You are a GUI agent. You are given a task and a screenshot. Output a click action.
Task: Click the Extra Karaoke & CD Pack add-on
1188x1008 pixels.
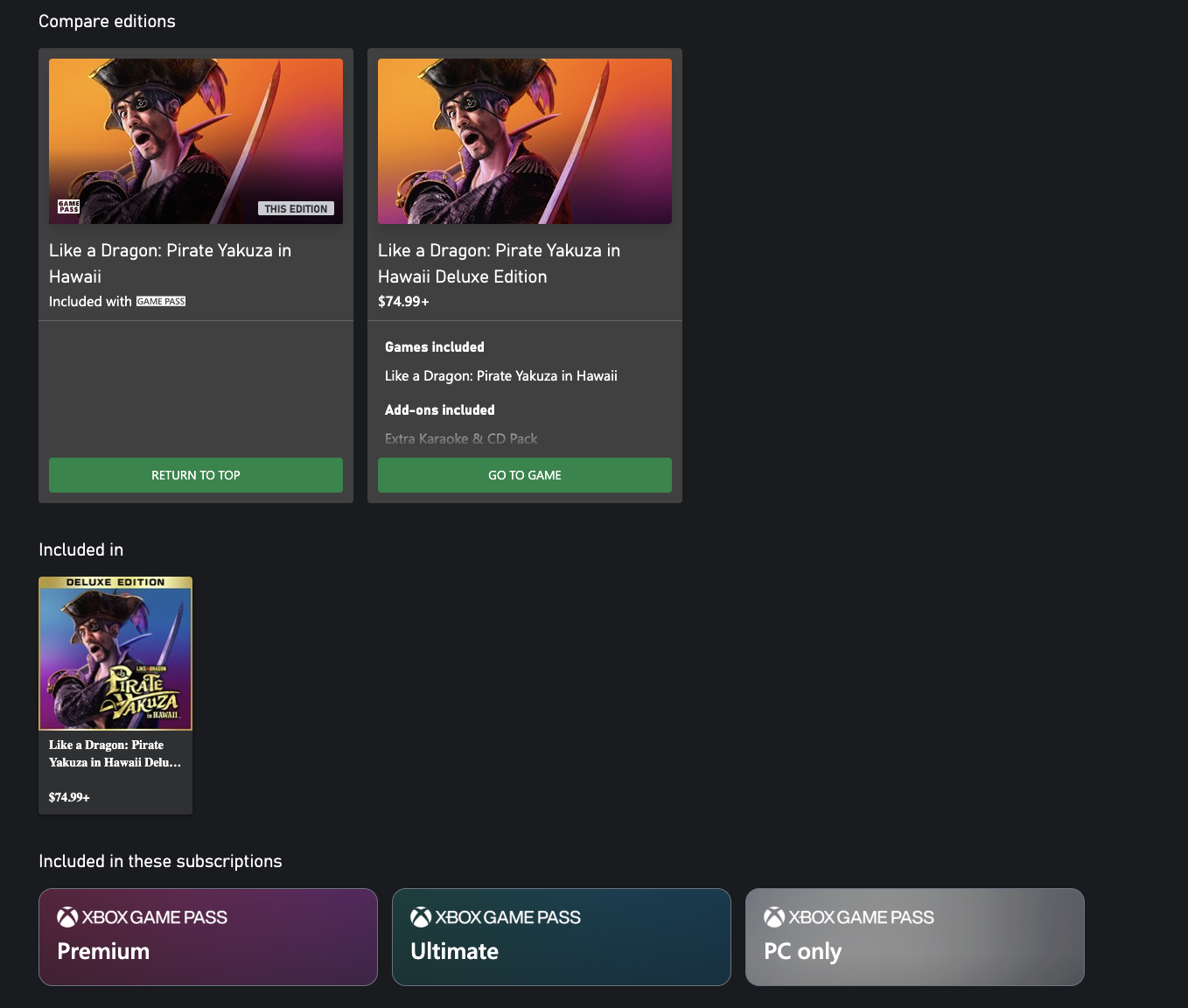click(461, 439)
